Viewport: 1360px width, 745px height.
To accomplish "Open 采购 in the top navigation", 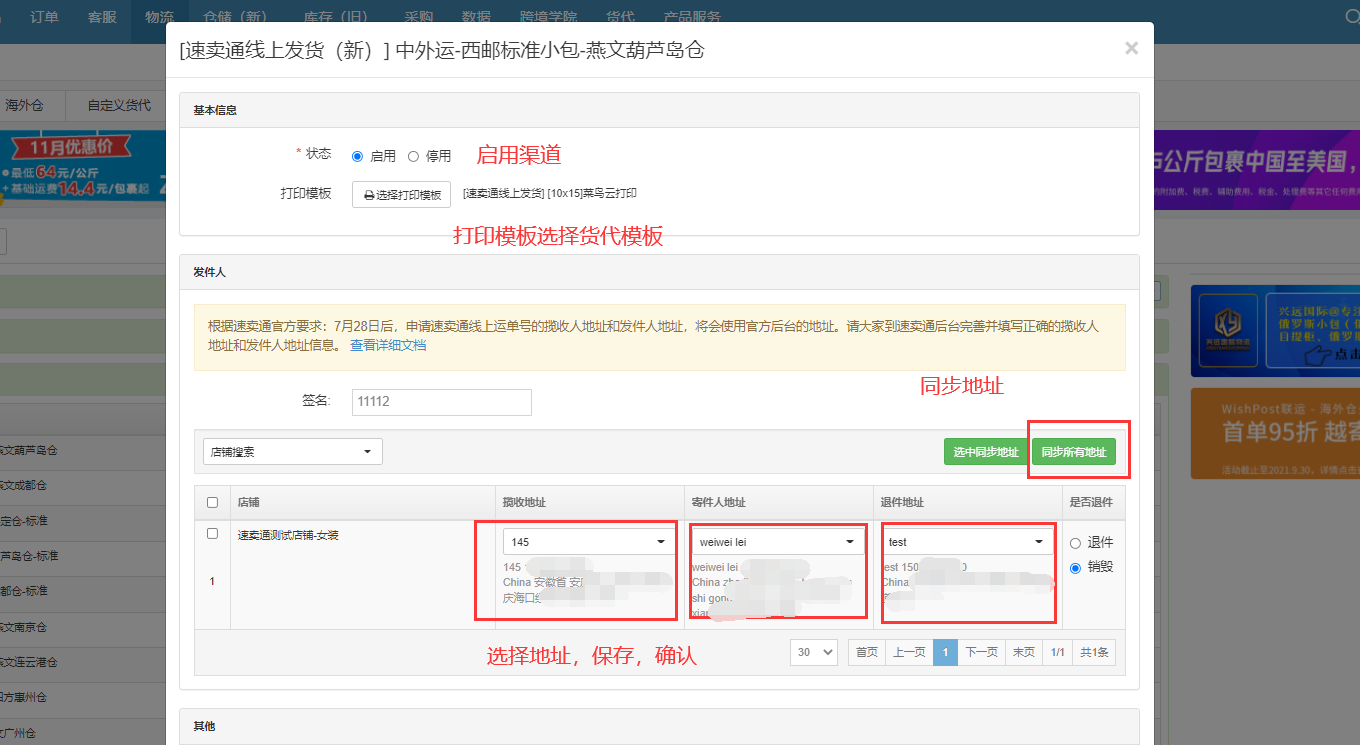I will click(419, 17).
